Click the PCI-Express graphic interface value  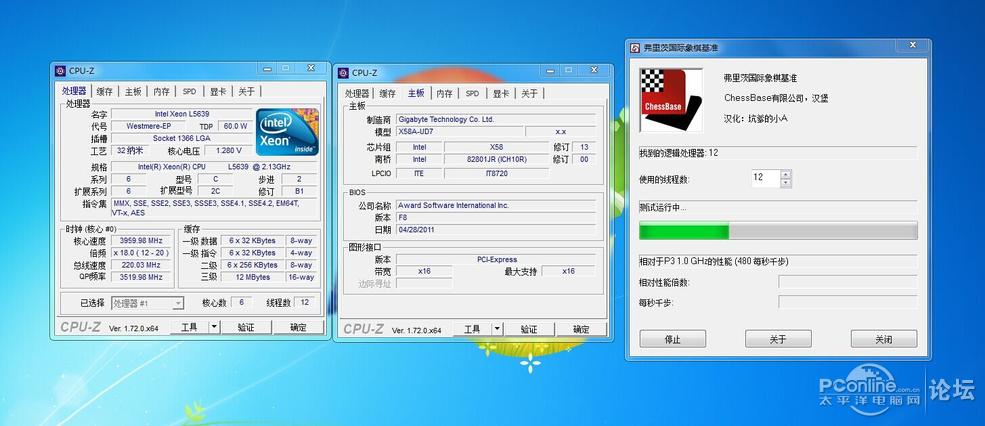pyautogui.click(x=496, y=259)
